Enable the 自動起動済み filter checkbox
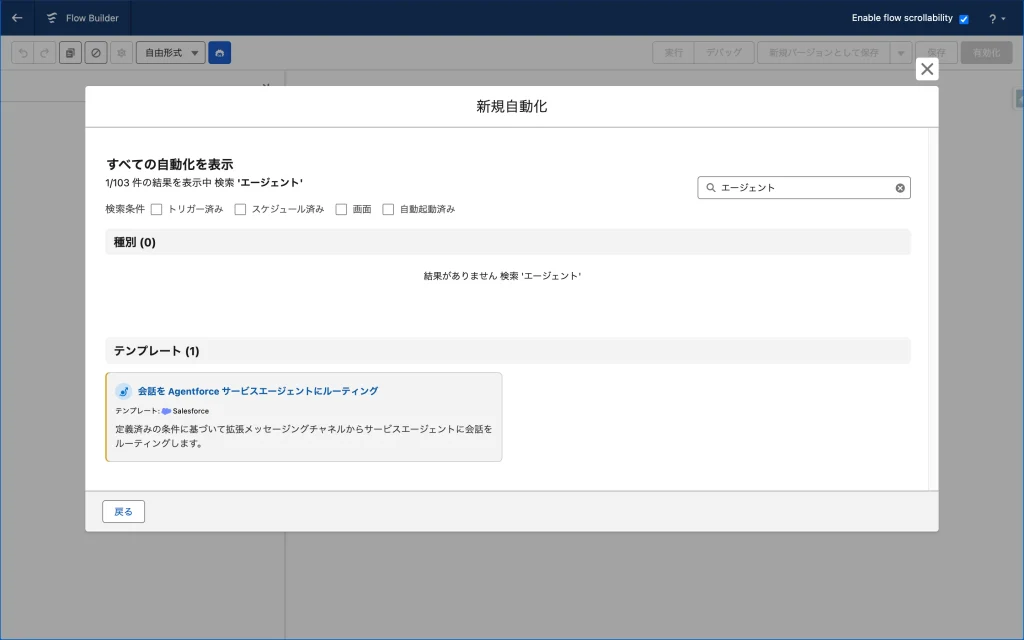This screenshot has width=1024, height=640. pyautogui.click(x=388, y=210)
